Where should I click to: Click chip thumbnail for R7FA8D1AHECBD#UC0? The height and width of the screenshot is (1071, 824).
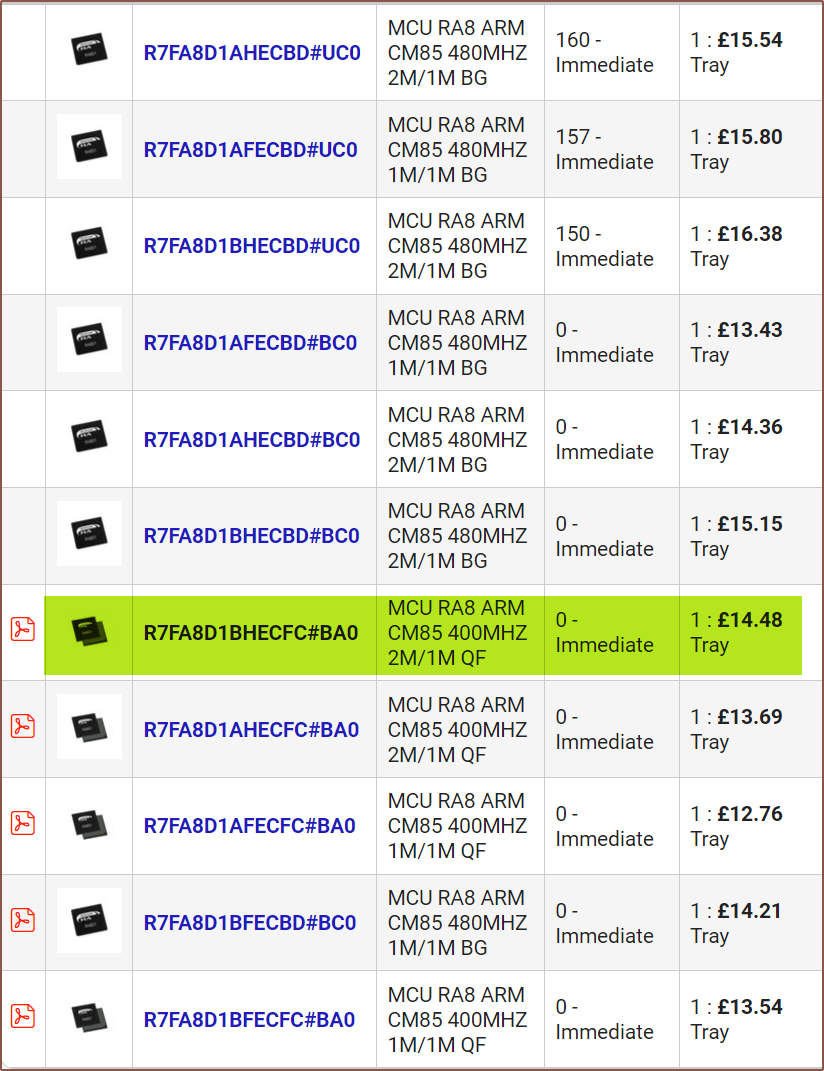pyautogui.click(x=89, y=50)
